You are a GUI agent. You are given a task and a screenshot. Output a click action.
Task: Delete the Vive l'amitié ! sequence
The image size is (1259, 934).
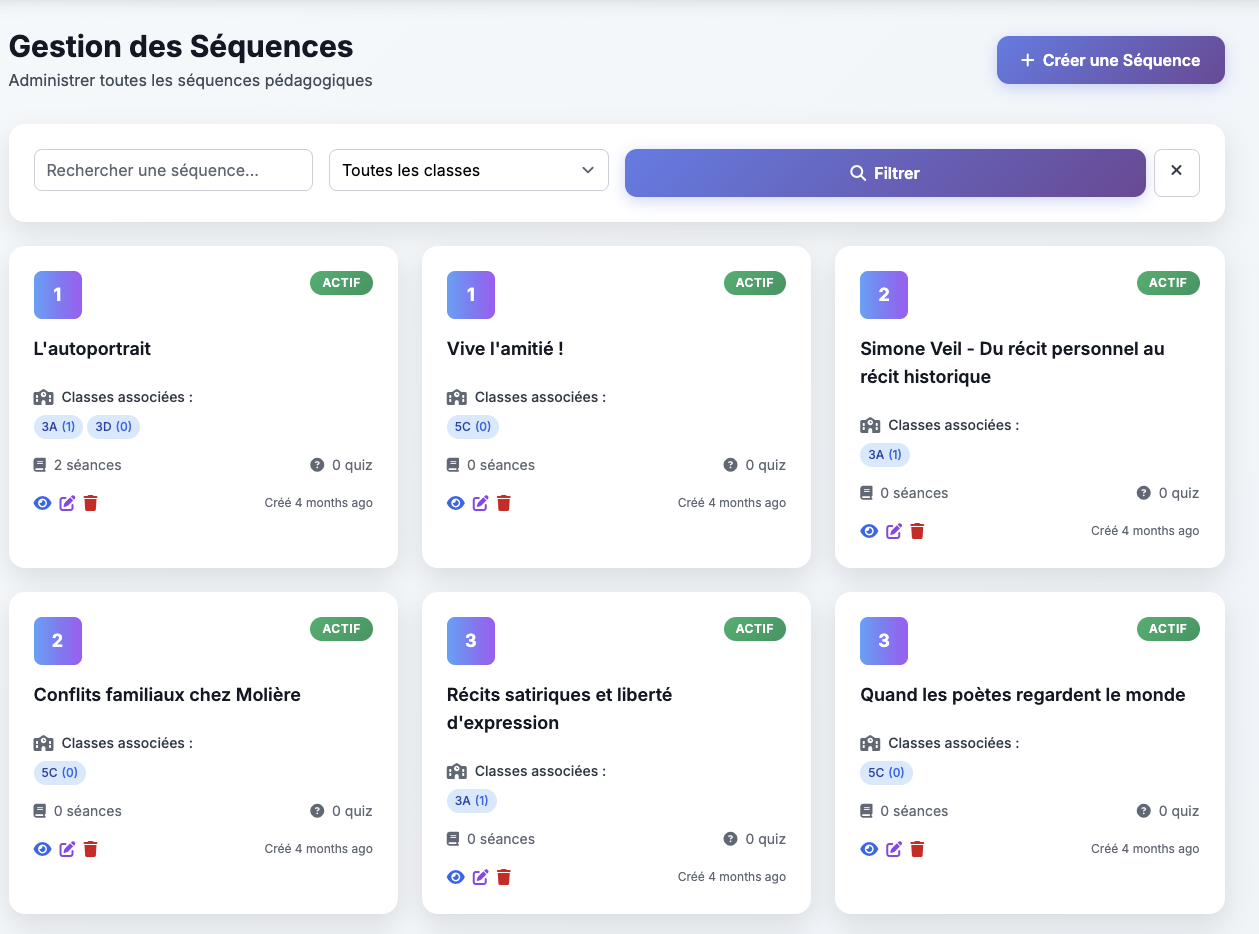pyautogui.click(x=504, y=503)
